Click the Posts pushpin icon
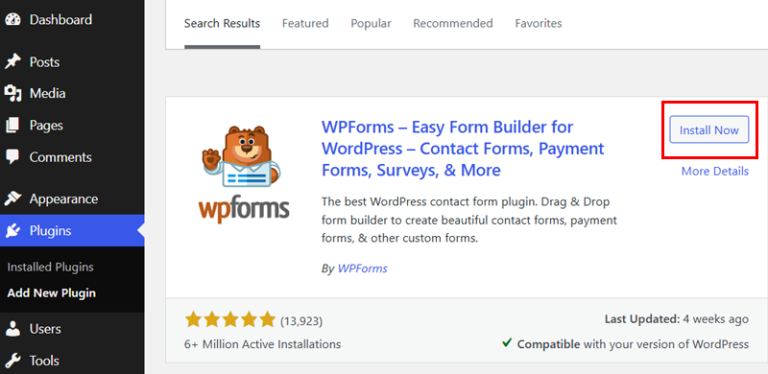The width and height of the screenshot is (768, 374). tap(13, 62)
